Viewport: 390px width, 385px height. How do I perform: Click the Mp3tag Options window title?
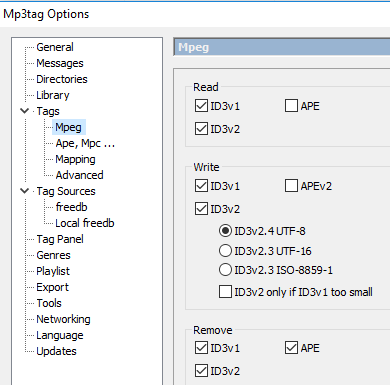[x=46, y=14]
